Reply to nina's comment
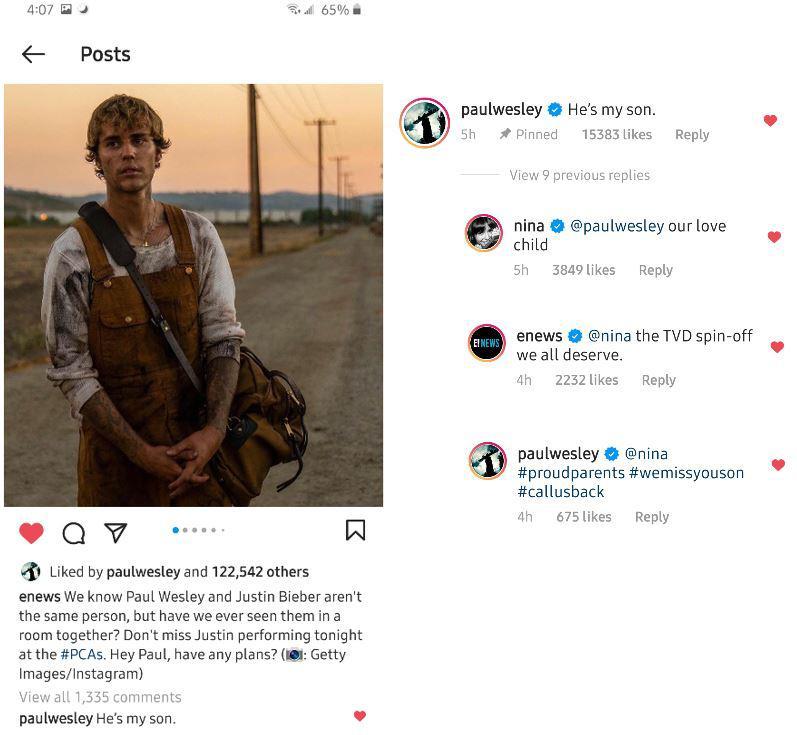 pos(655,270)
